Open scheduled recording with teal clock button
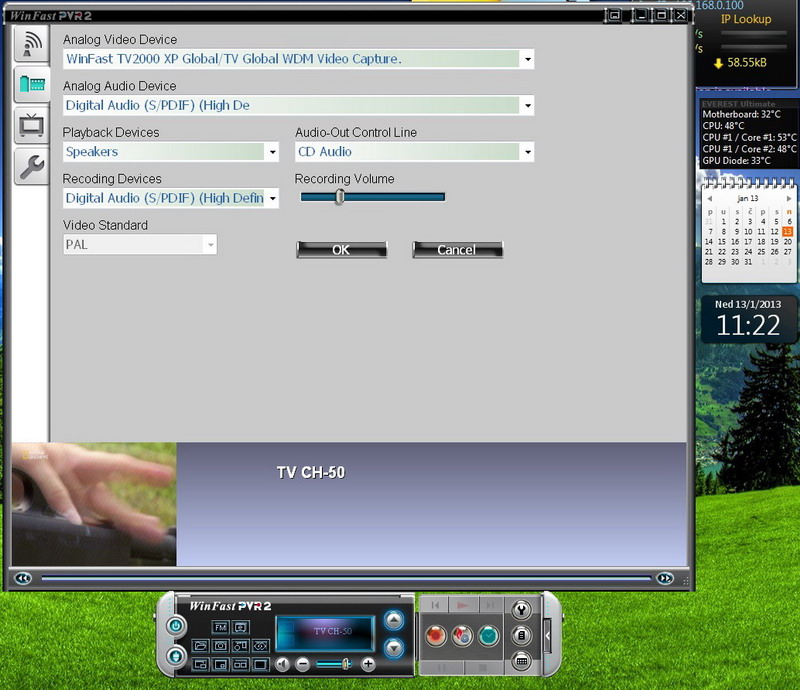The image size is (800, 690). point(488,636)
